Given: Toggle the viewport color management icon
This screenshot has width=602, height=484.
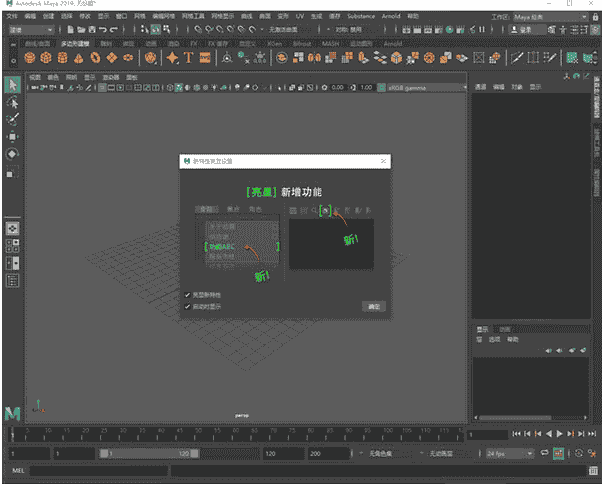Looking at the screenshot, I should click(x=381, y=88).
